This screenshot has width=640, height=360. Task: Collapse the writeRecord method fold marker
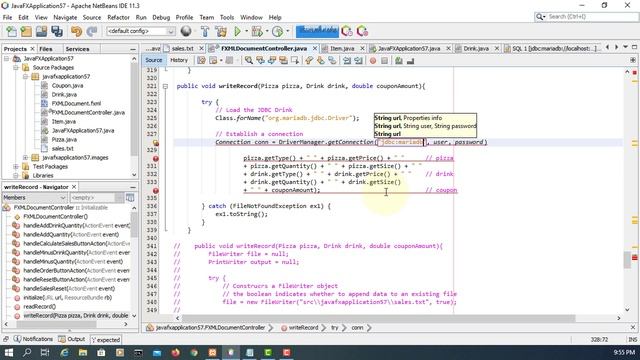pyautogui.click(x=165, y=86)
